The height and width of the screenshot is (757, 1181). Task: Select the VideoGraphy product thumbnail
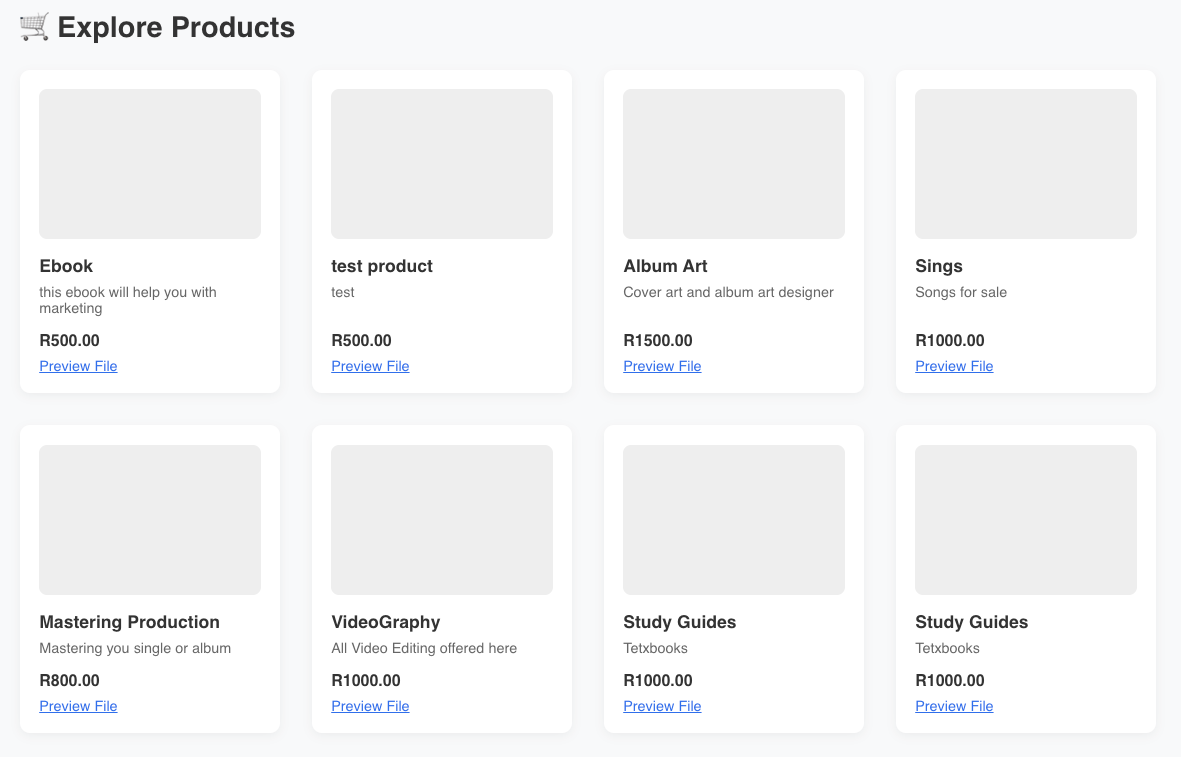[x=442, y=520]
